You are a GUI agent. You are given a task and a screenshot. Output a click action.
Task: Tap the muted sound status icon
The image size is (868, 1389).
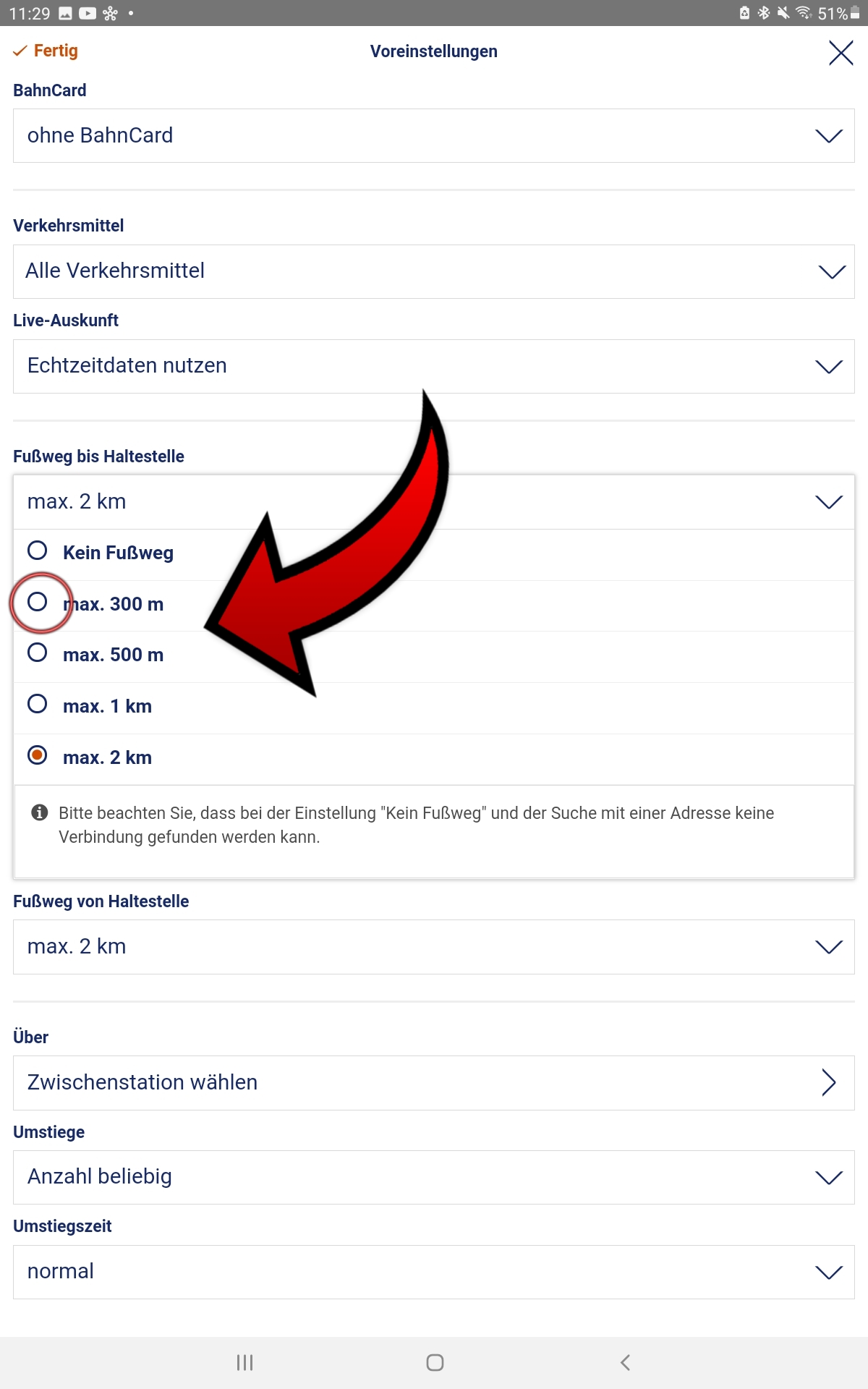tap(783, 13)
